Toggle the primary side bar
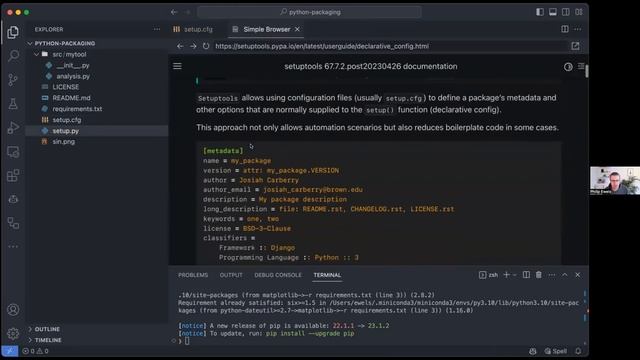This screenshot has width=640, height=360. pos(540,12)
